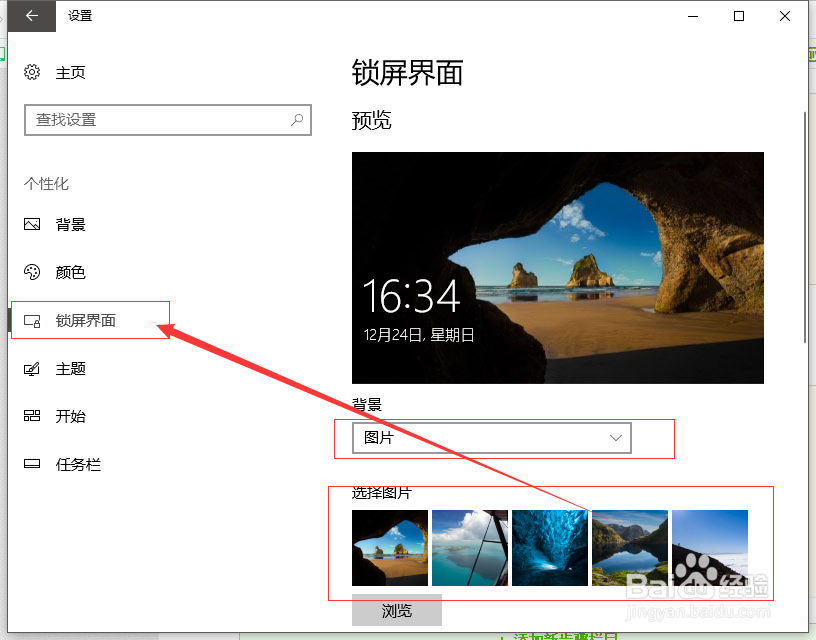Select the blue ice cave thumbnail
Screen dimensions: 816x640
click(549, 546)
